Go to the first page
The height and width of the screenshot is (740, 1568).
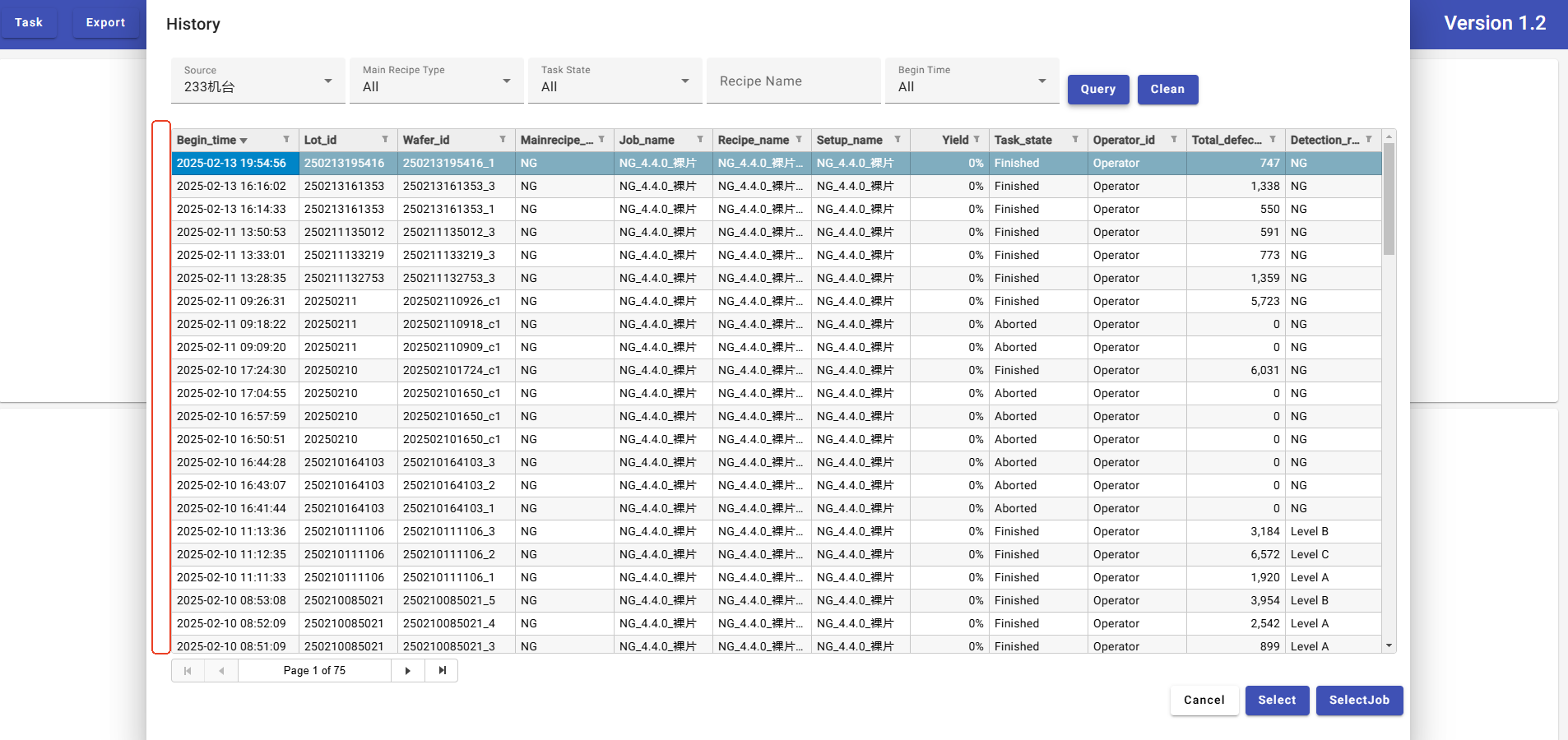tap(188, 671)
